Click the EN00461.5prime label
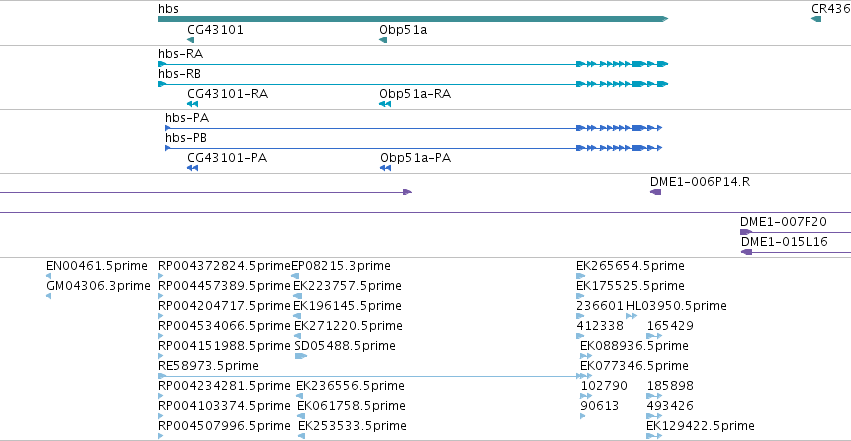 tap(97, 266)
